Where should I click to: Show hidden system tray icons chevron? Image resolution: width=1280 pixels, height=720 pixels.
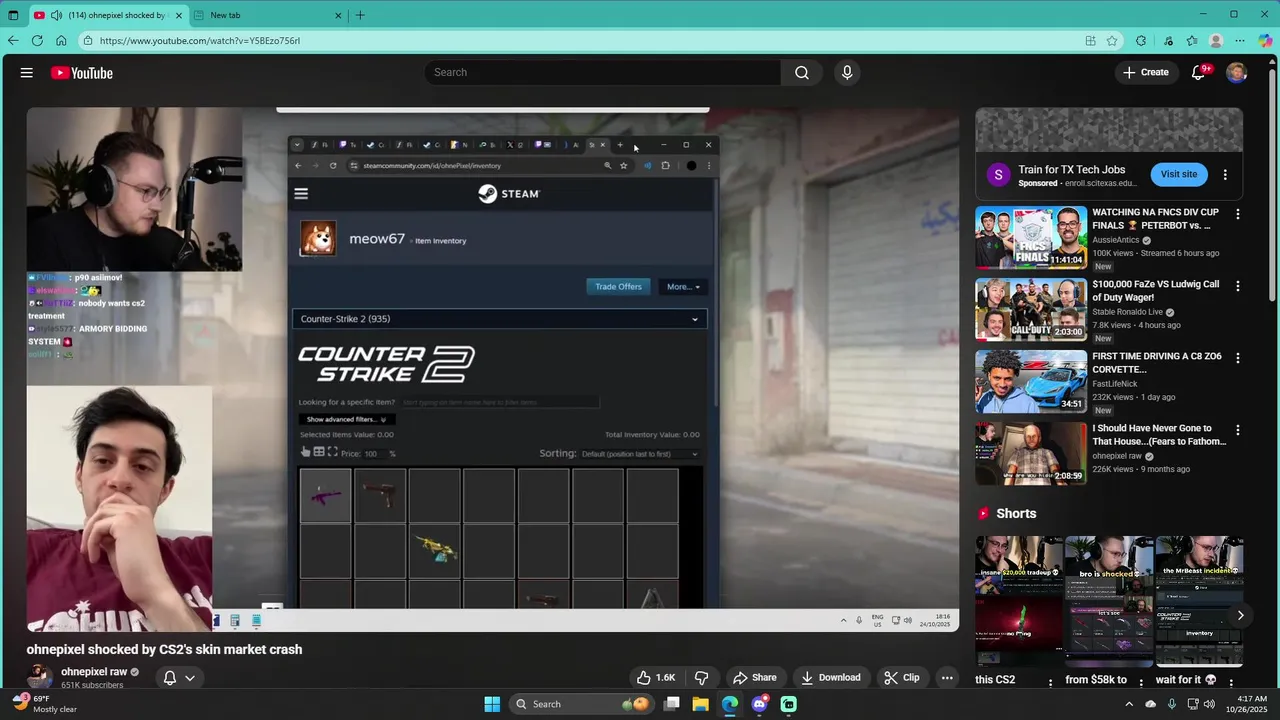(1129, 704)
